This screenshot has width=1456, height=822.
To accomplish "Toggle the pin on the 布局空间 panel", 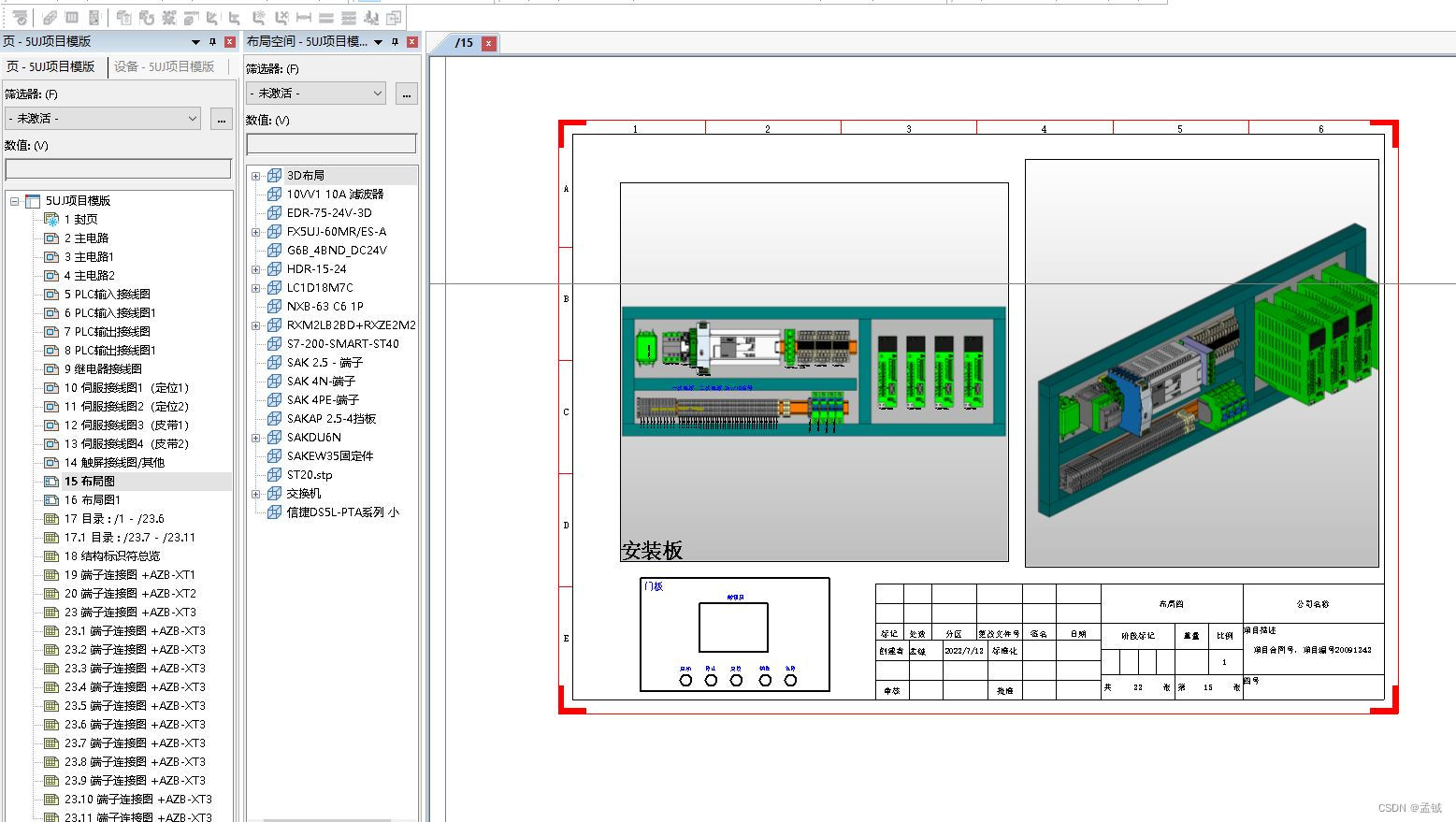I will pos(395,41).
